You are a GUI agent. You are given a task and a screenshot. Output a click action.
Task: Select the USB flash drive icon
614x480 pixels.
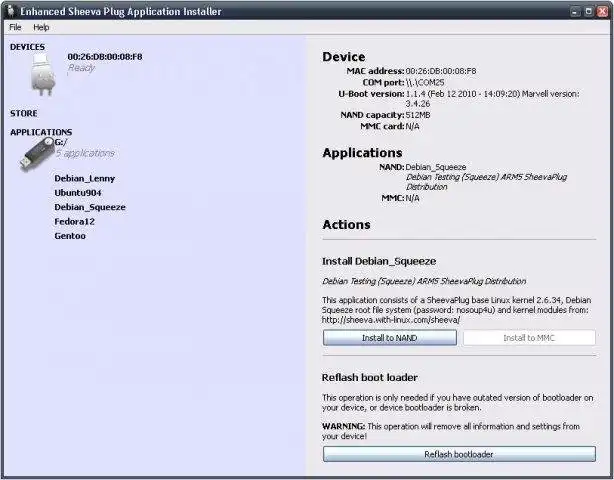(36, 154)
